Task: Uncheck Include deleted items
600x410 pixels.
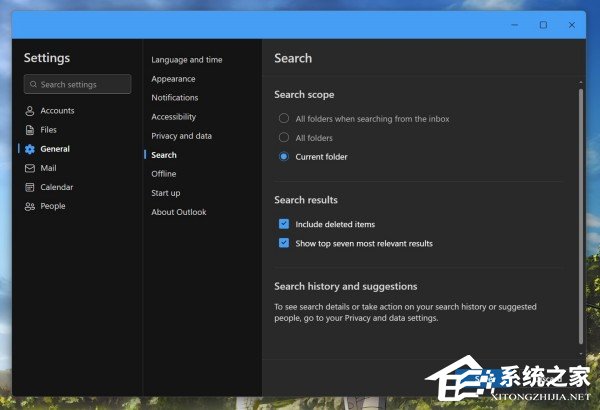Action: coord(284,224)
